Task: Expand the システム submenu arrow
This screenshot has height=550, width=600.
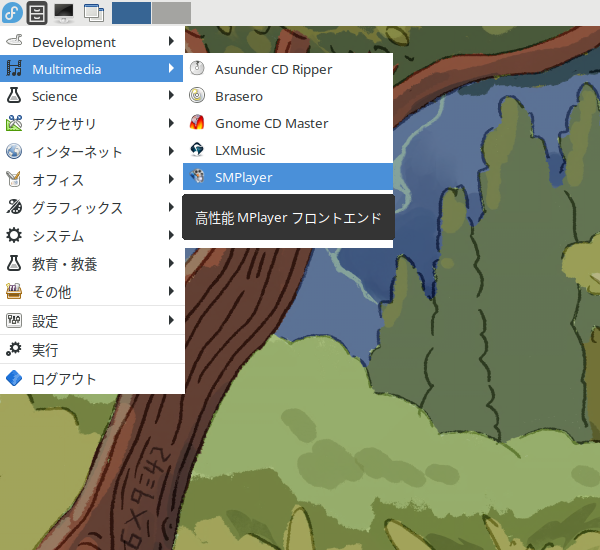Action: pos(171,235)
